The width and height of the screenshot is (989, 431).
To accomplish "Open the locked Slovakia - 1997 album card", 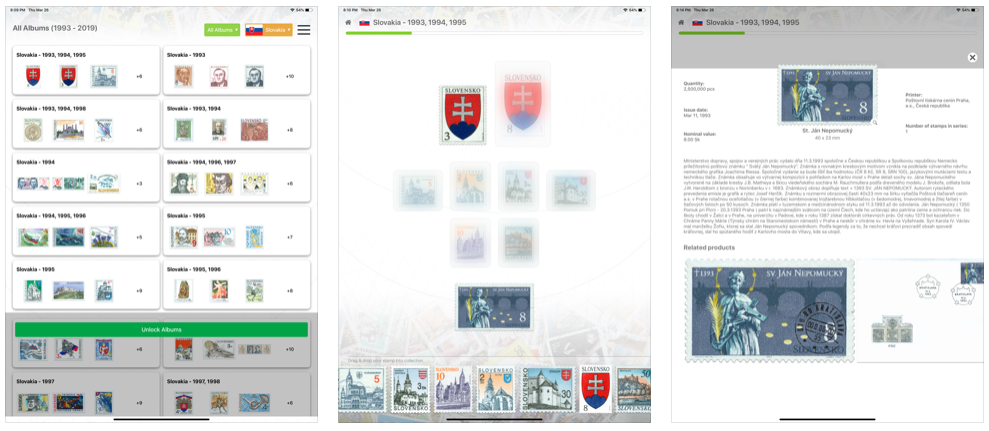I will click(86, 395).
